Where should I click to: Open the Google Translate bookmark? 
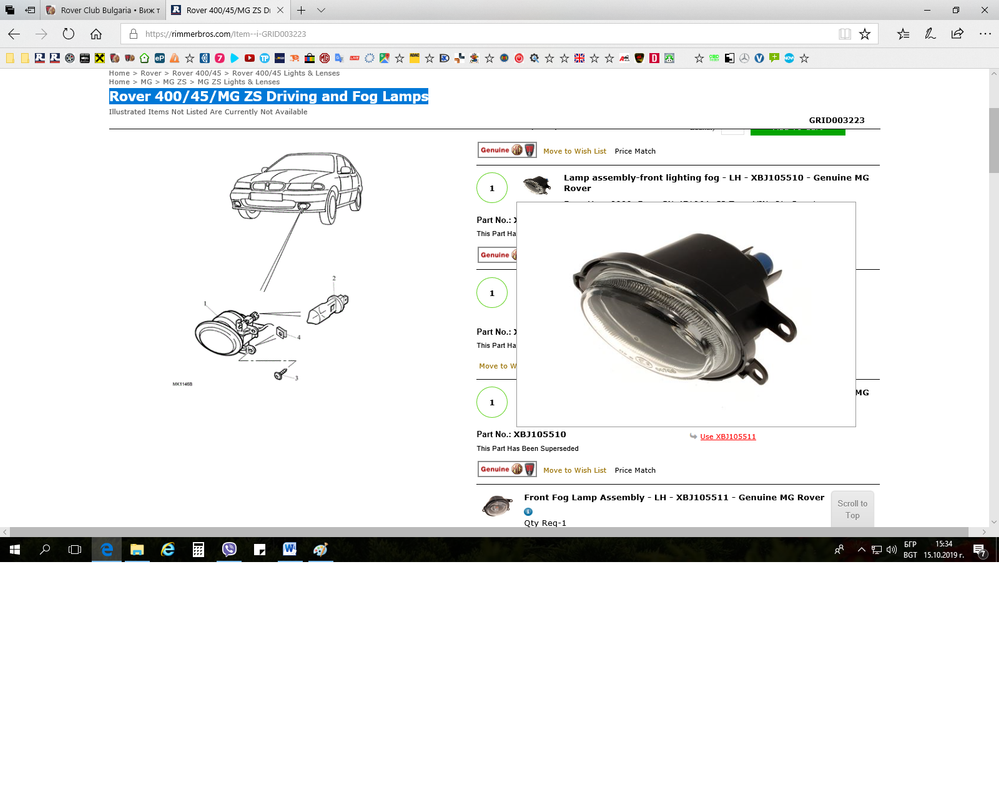pos(340,58)
